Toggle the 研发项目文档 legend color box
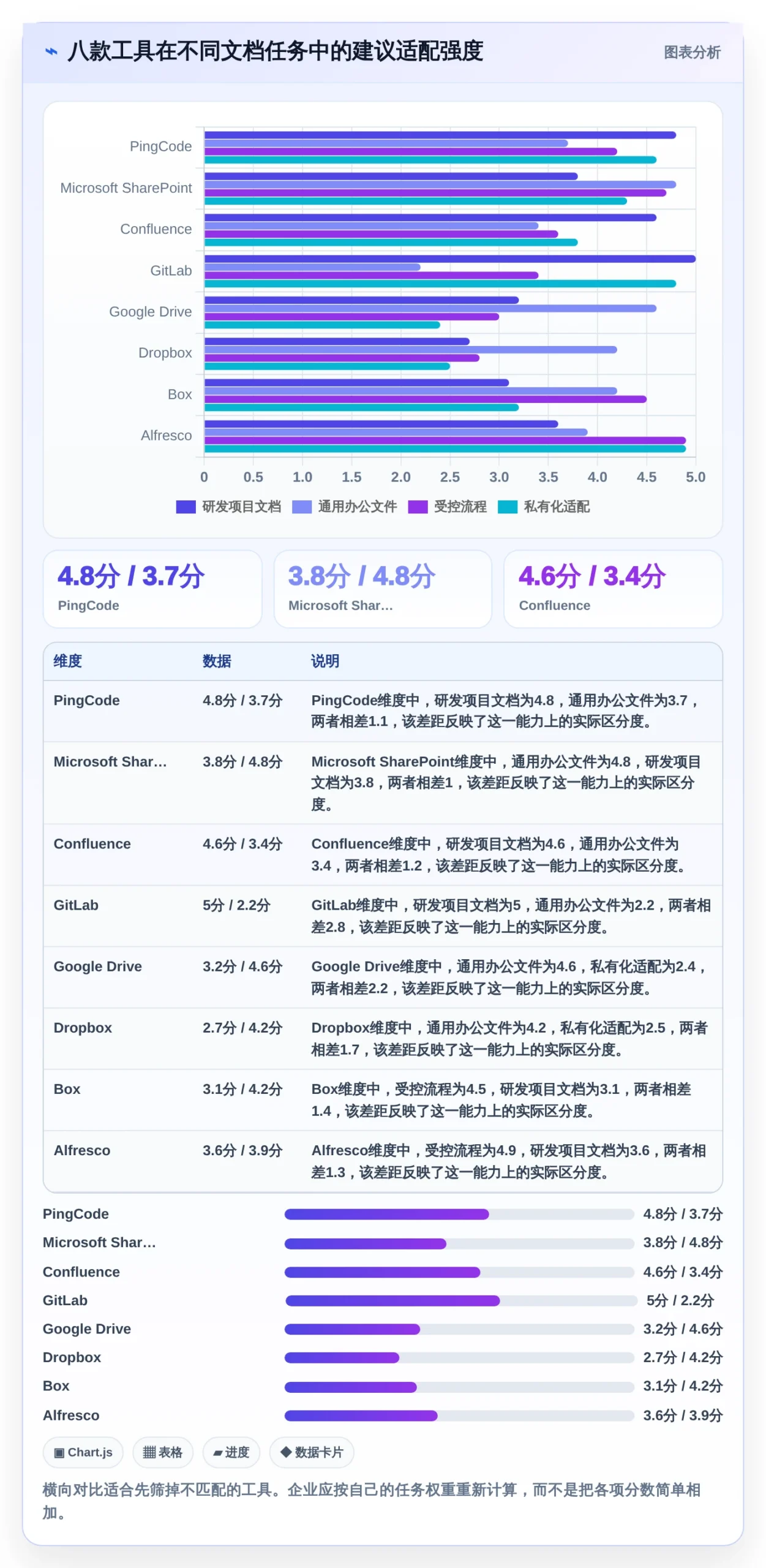The height and width of the screenshot is (1568, 766). (x=186, y=507)
